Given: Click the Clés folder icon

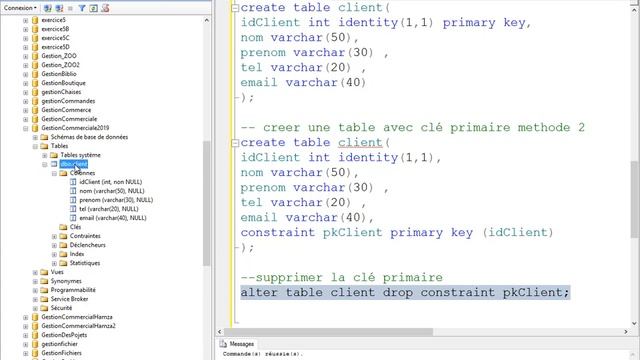Looking at the screenshot, I should 63,227.
